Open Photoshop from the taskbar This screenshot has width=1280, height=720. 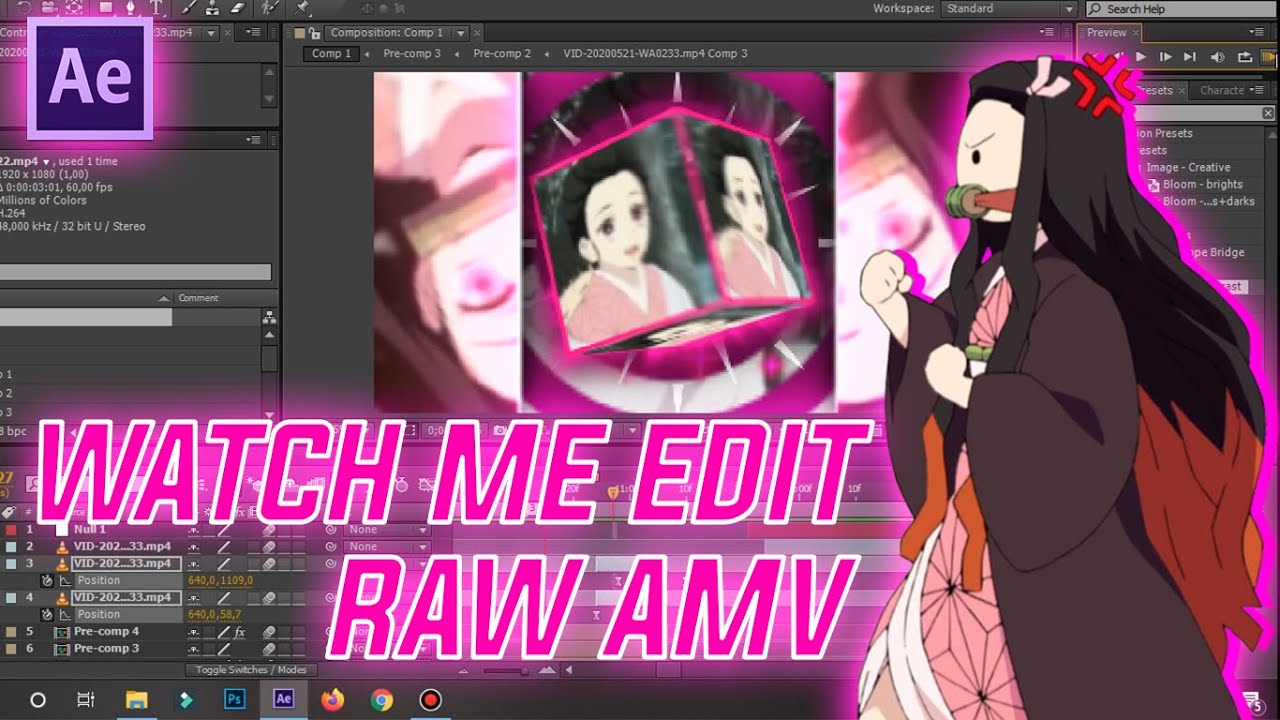(235, 700)
